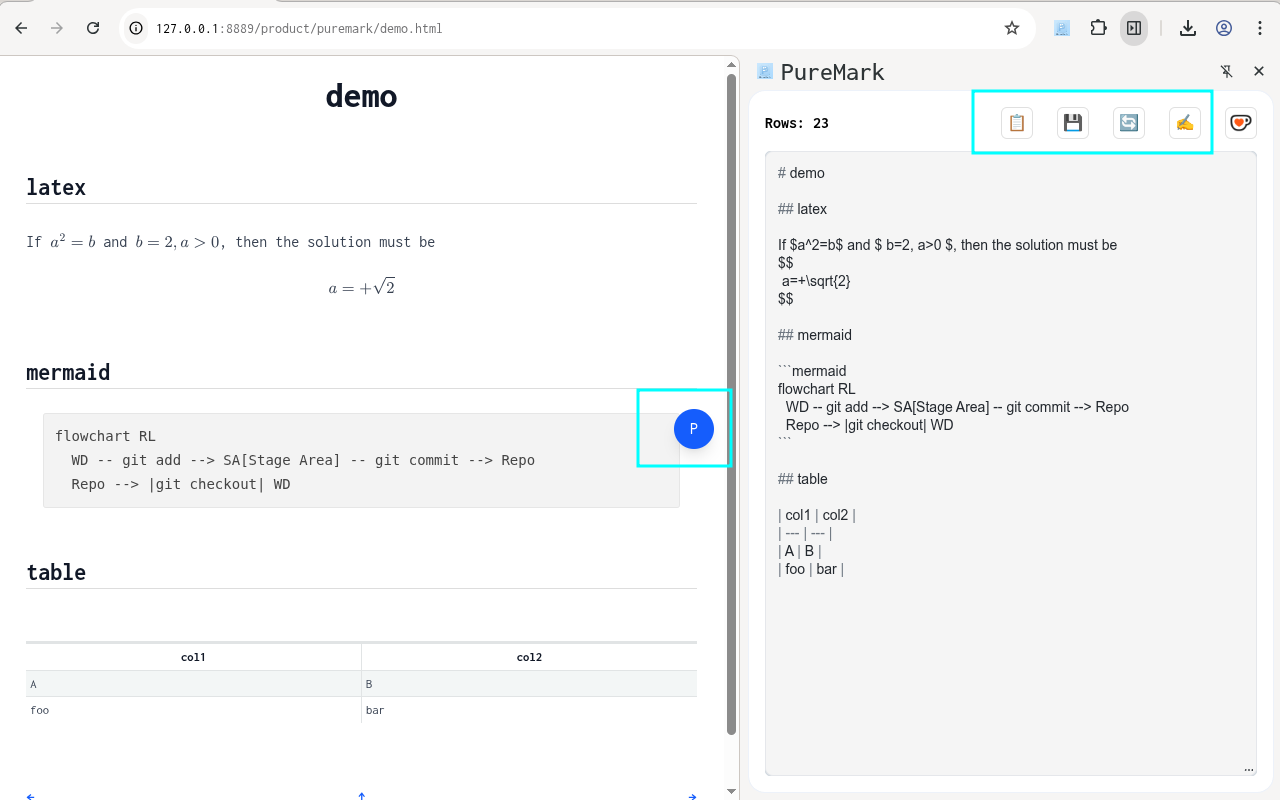Click the "flowchart RL" line in rendered code block
The image size is (1280, 800).
pyautogui.click(x=105, y=436)
